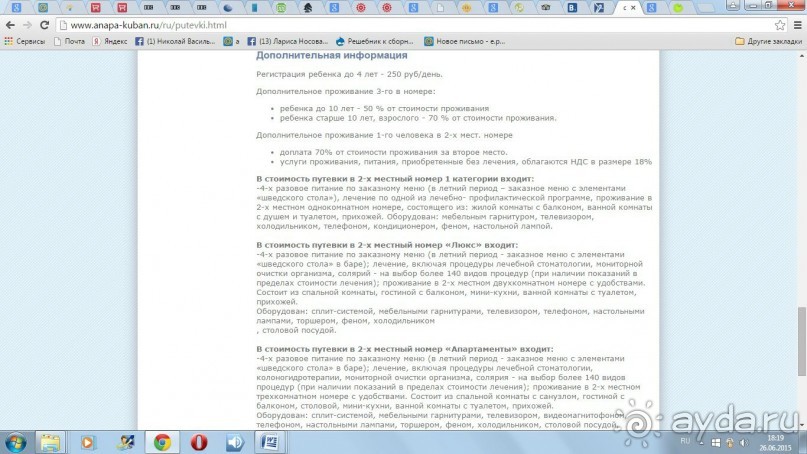
Task: Show hidden tray icons arrow
Action: 701,442
